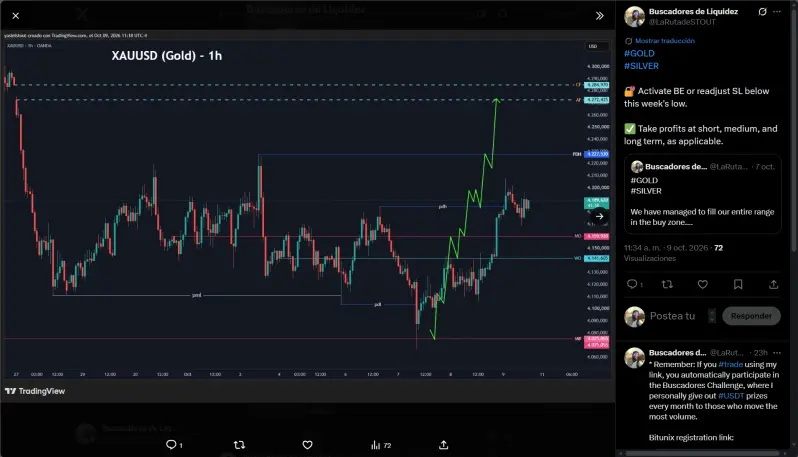Screen dimensions: 798x457
Task: Open the #SILVER hashtag in post
Action: click(x=641, y=66)
